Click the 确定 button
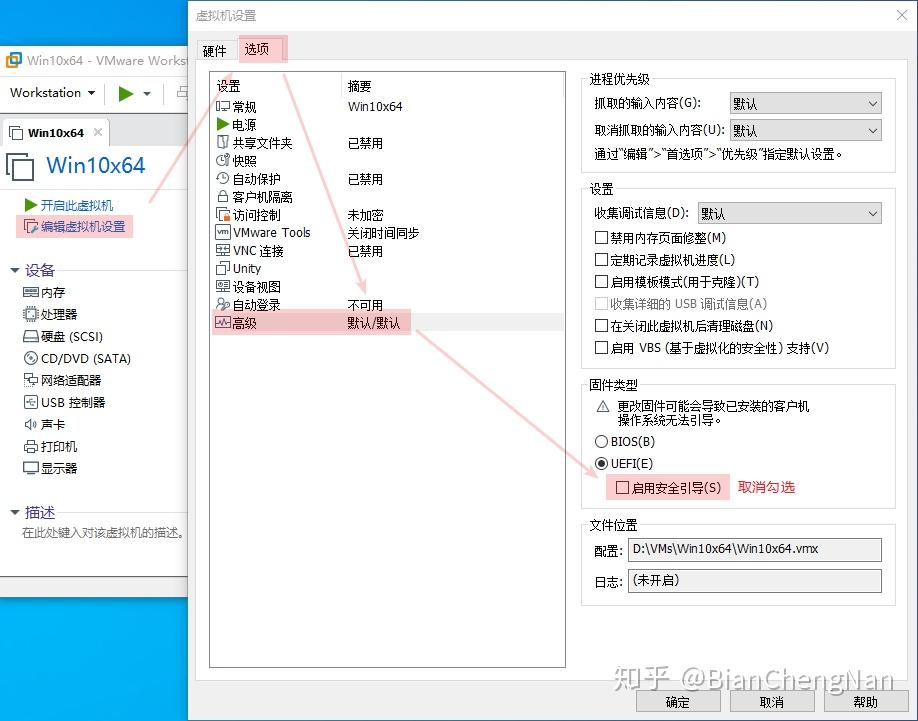918x721 pixels. click(678, 701)
